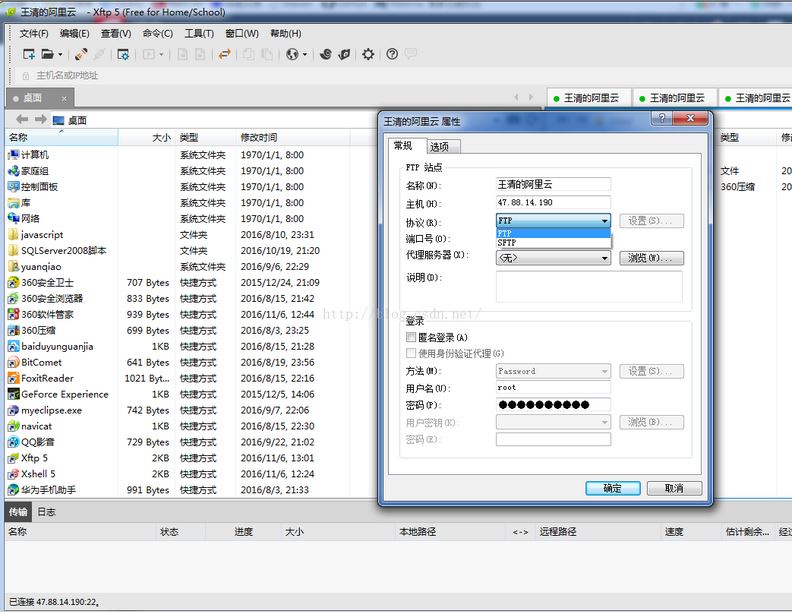Click the 用户名 input field
Screen dimensions: 792x612
(552, 387)
